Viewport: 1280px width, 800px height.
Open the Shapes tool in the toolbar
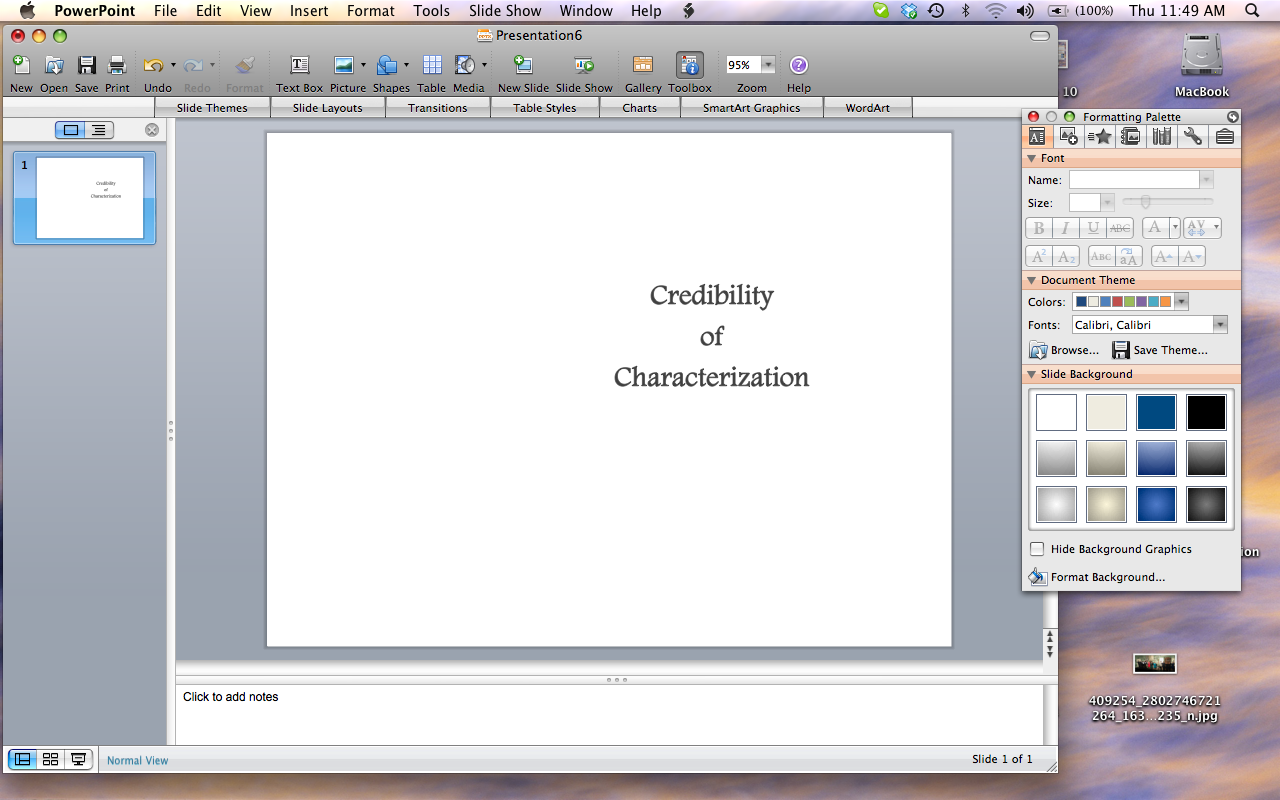pos(386,65)
